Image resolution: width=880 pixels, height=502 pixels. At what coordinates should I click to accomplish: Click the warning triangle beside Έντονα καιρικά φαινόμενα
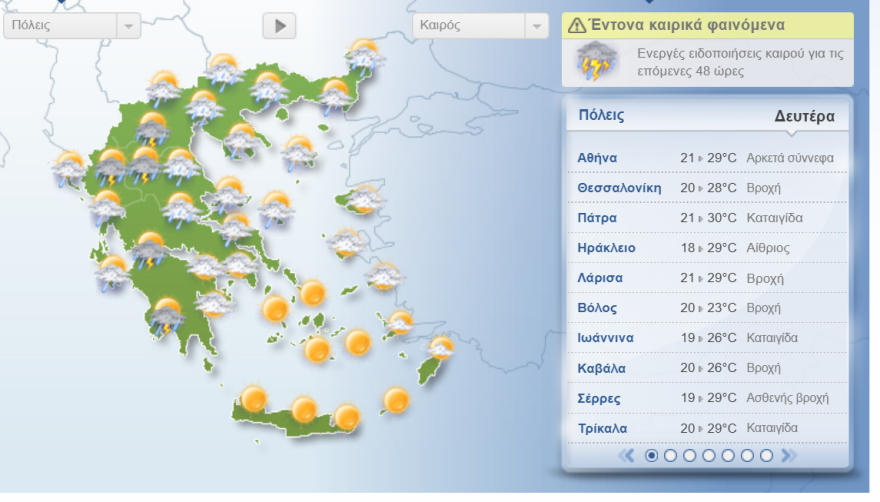(x=577, y=25)
